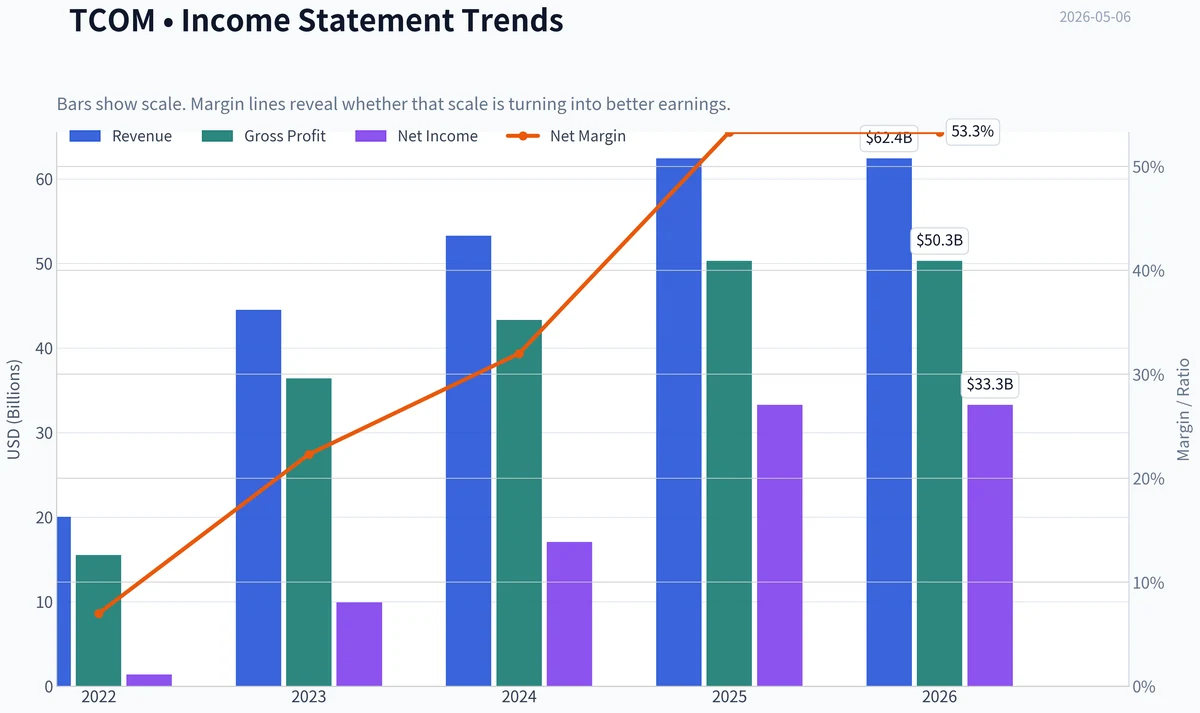Viewport: 1200px width, 713px height.
Task: Toggle the Net Income legend entry
Action: tap(416, 136)
